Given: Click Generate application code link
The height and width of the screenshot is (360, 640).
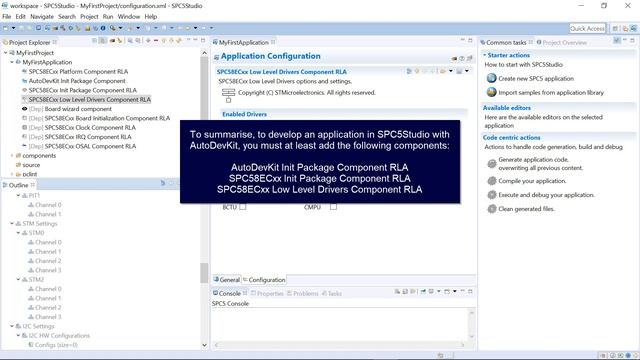Looking at the screenshot, I should 541,164.
